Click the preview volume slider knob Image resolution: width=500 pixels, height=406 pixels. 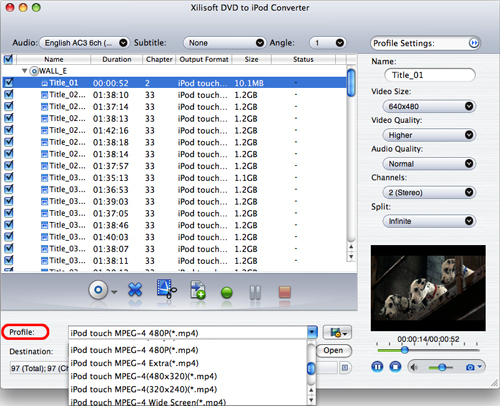pos(442,367)
